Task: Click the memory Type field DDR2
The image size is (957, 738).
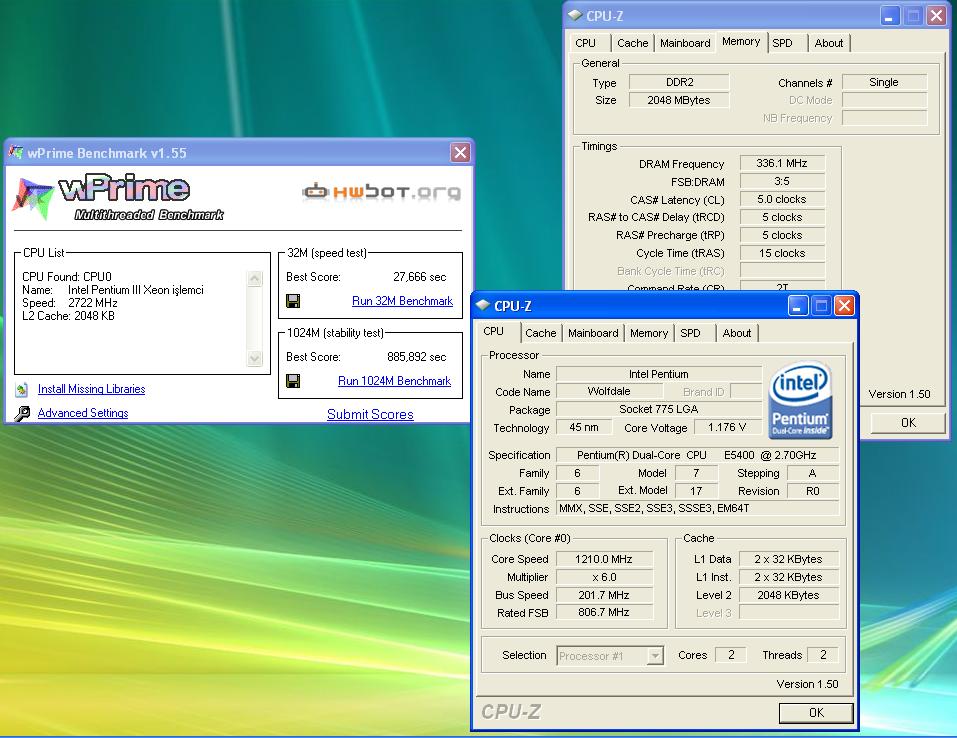Action: click(x=679, y=82)
